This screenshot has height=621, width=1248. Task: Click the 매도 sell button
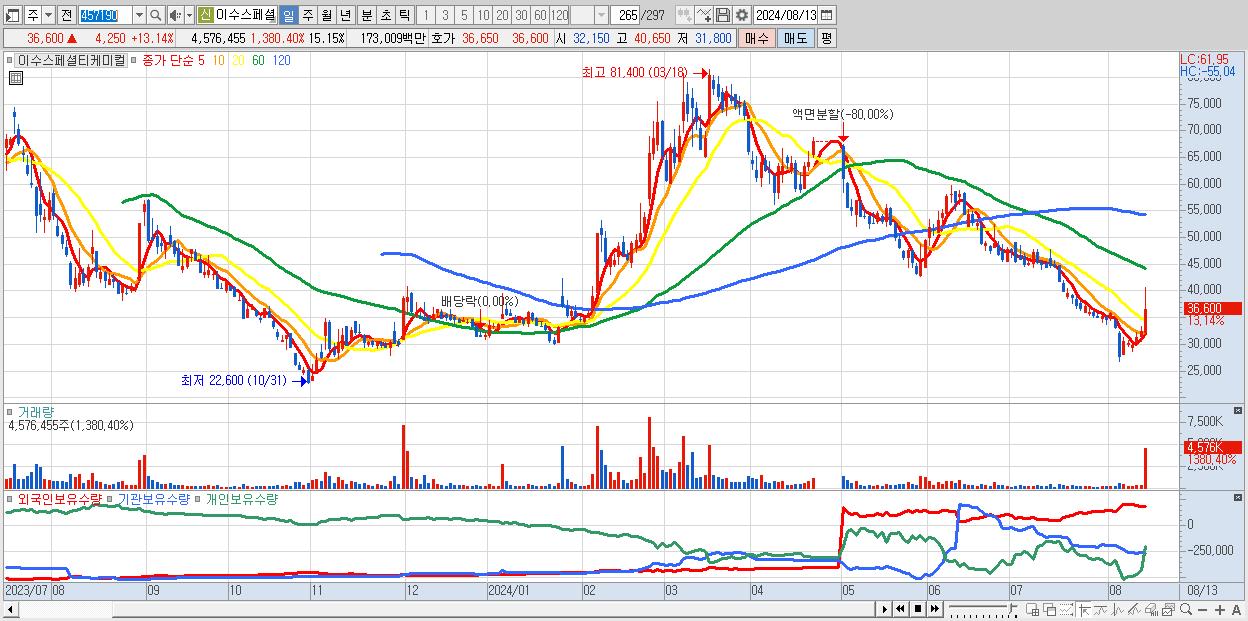(796, 38)
